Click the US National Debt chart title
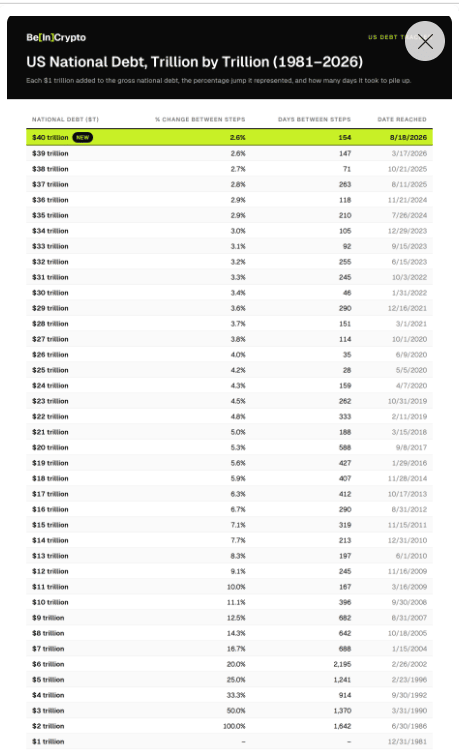Screen dimensions: 459x750 (x=195, y=62)
